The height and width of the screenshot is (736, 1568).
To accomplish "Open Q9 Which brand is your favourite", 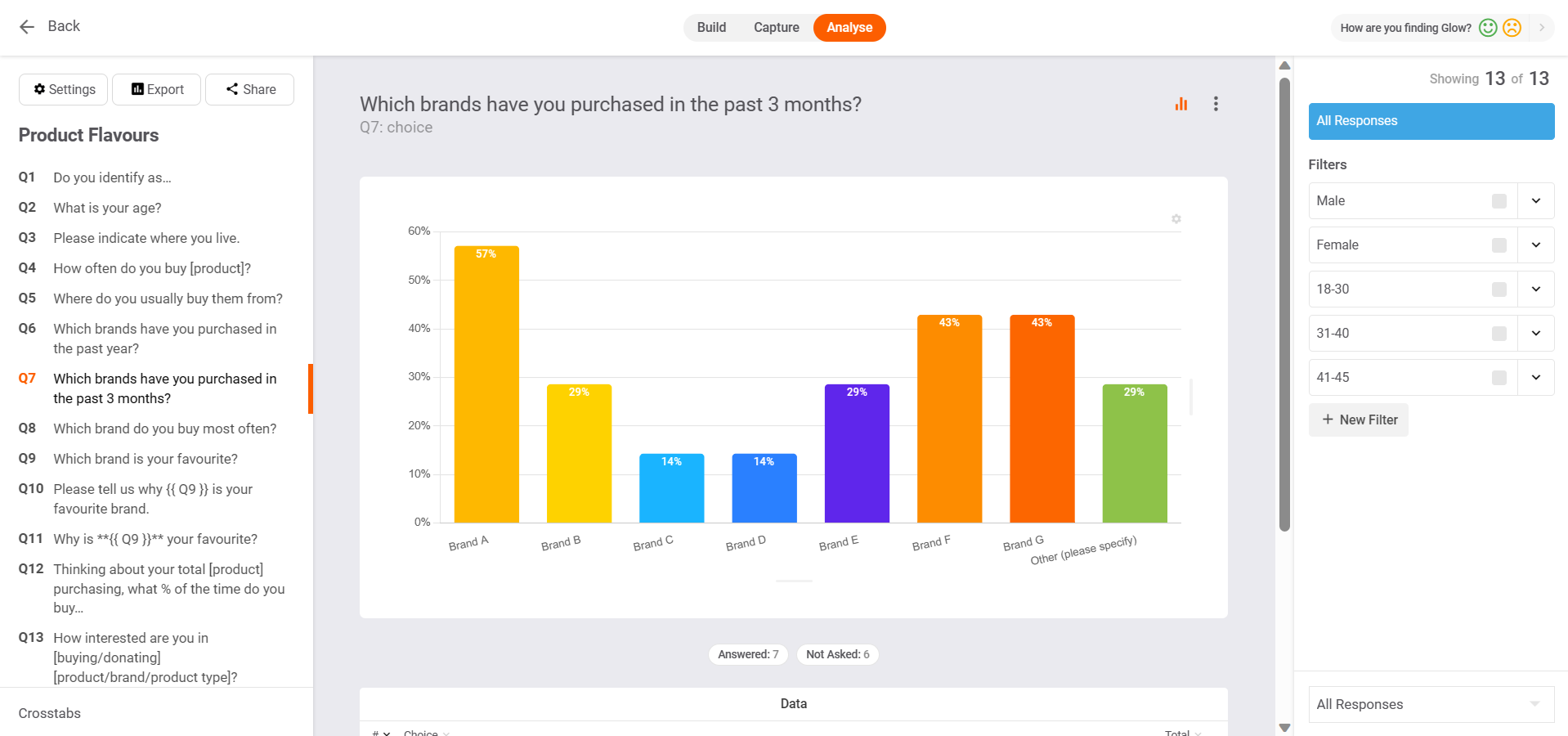I will (x=146, y=459).
